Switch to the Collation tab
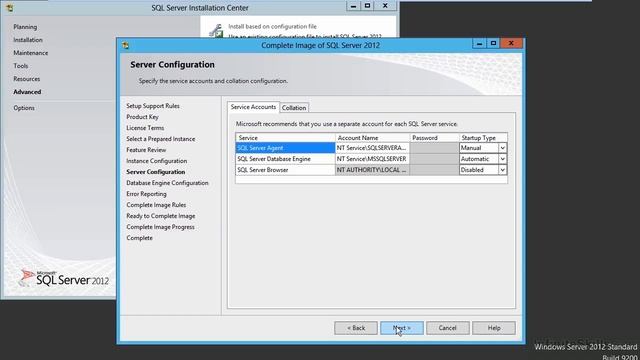The image size is (640, 360). pyautogui.click(x=294, y=108)
